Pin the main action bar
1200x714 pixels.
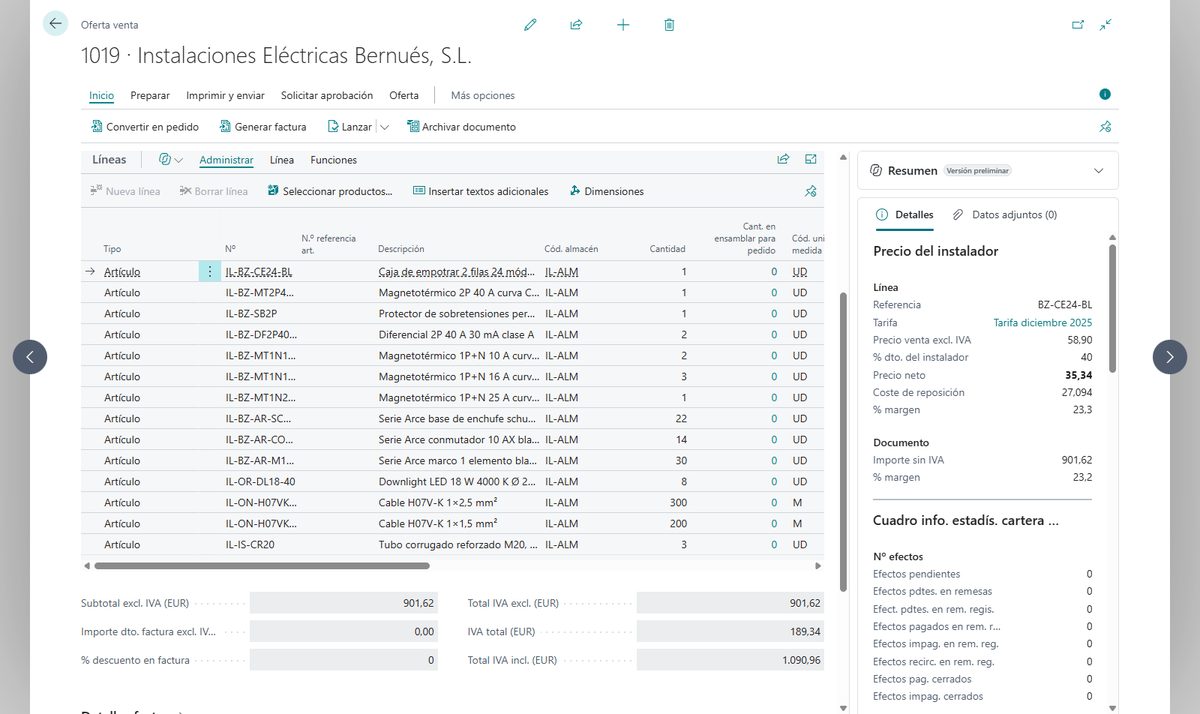1105,127
